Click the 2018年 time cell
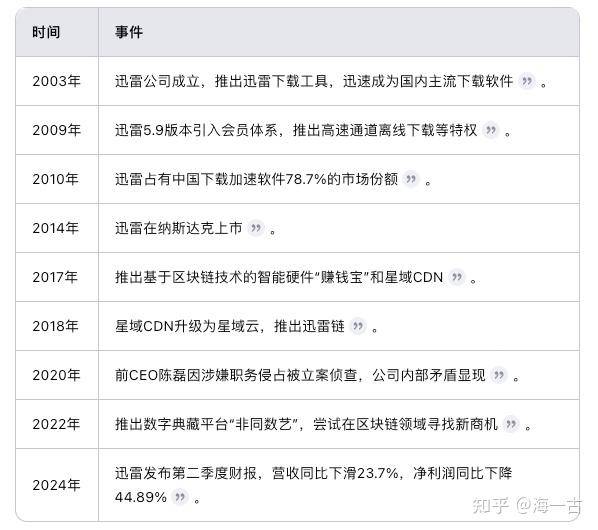The width and height of the screenshot is (598, 530). pyautogui.click(x=56, y=326)
